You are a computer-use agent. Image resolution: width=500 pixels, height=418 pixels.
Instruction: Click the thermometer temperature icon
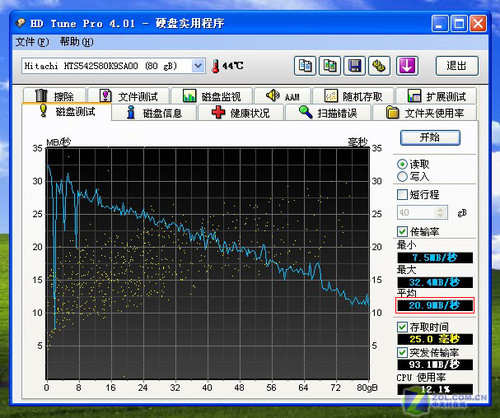[216, 66]
